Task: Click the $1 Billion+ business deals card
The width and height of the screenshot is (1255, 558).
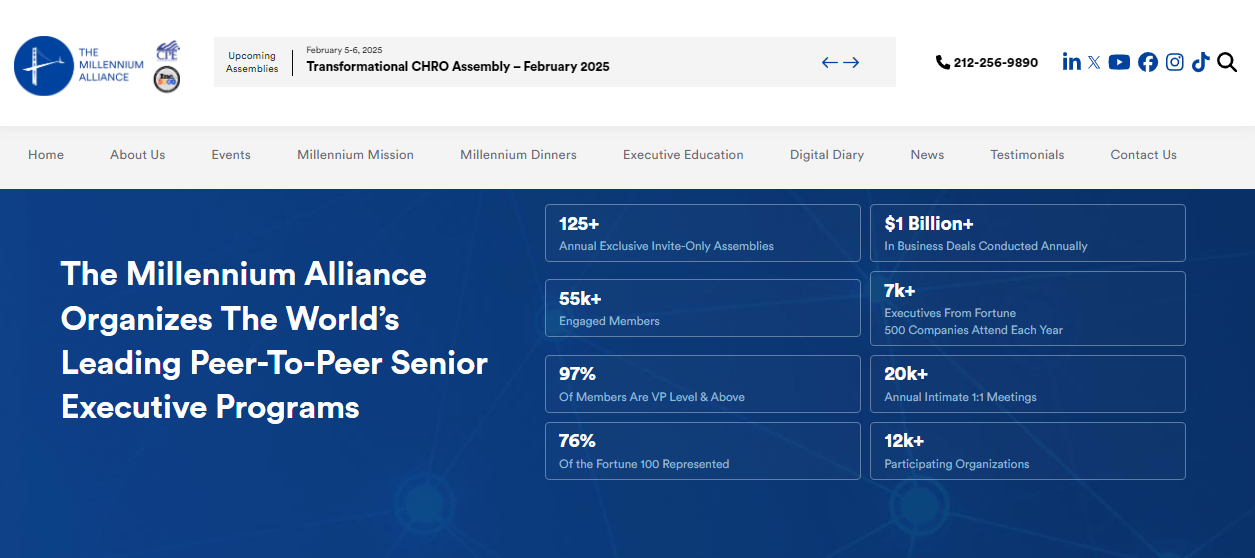Action: (x=1027, y=233)
